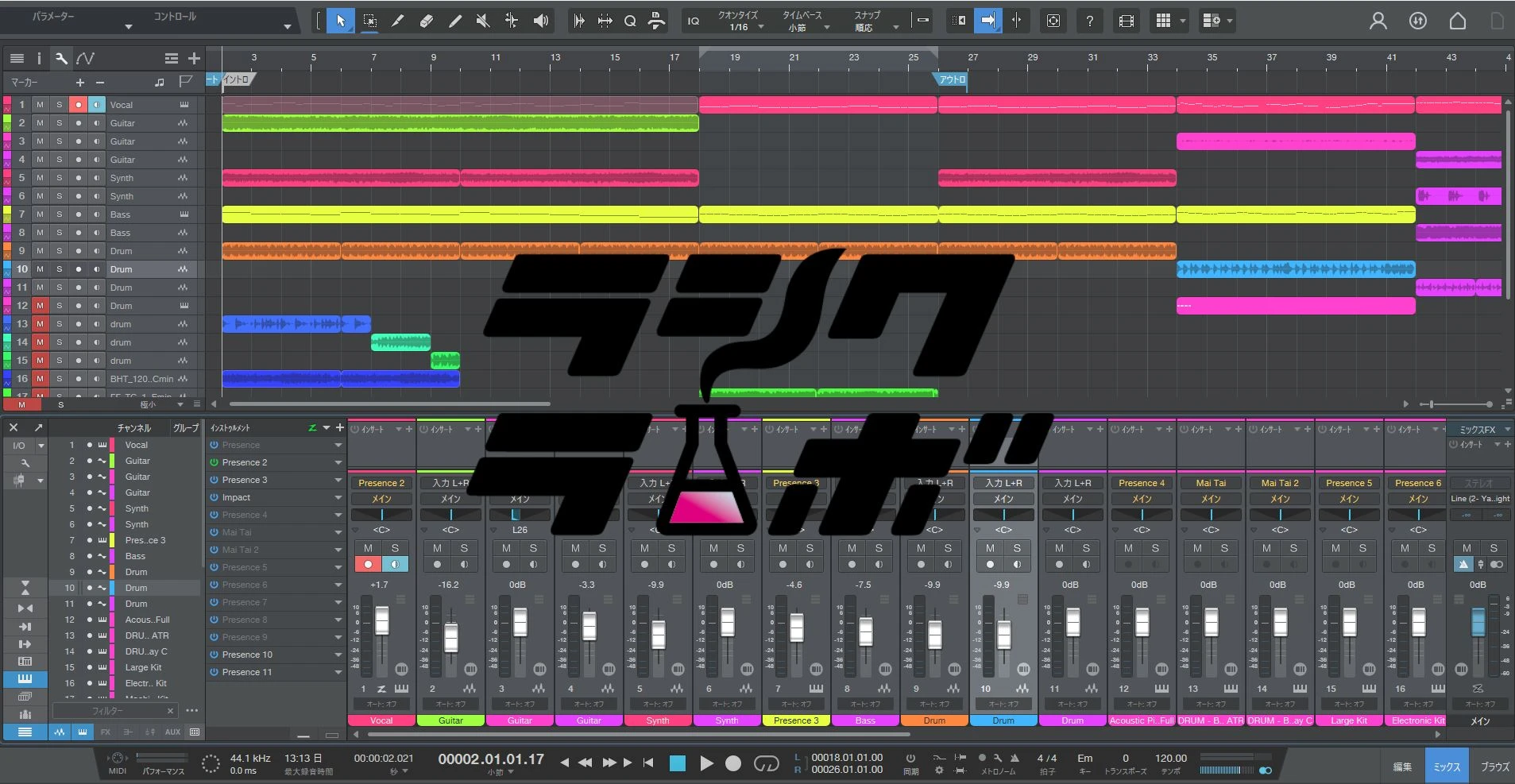
Task: Select the Listen (speaker) tool
Action: click(x=541, y=21)
